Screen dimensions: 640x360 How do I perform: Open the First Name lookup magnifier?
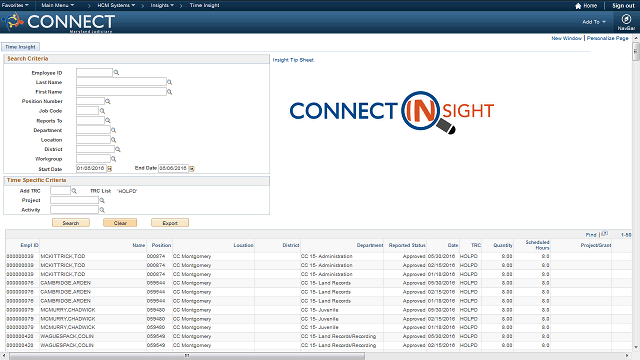point(170,92)
